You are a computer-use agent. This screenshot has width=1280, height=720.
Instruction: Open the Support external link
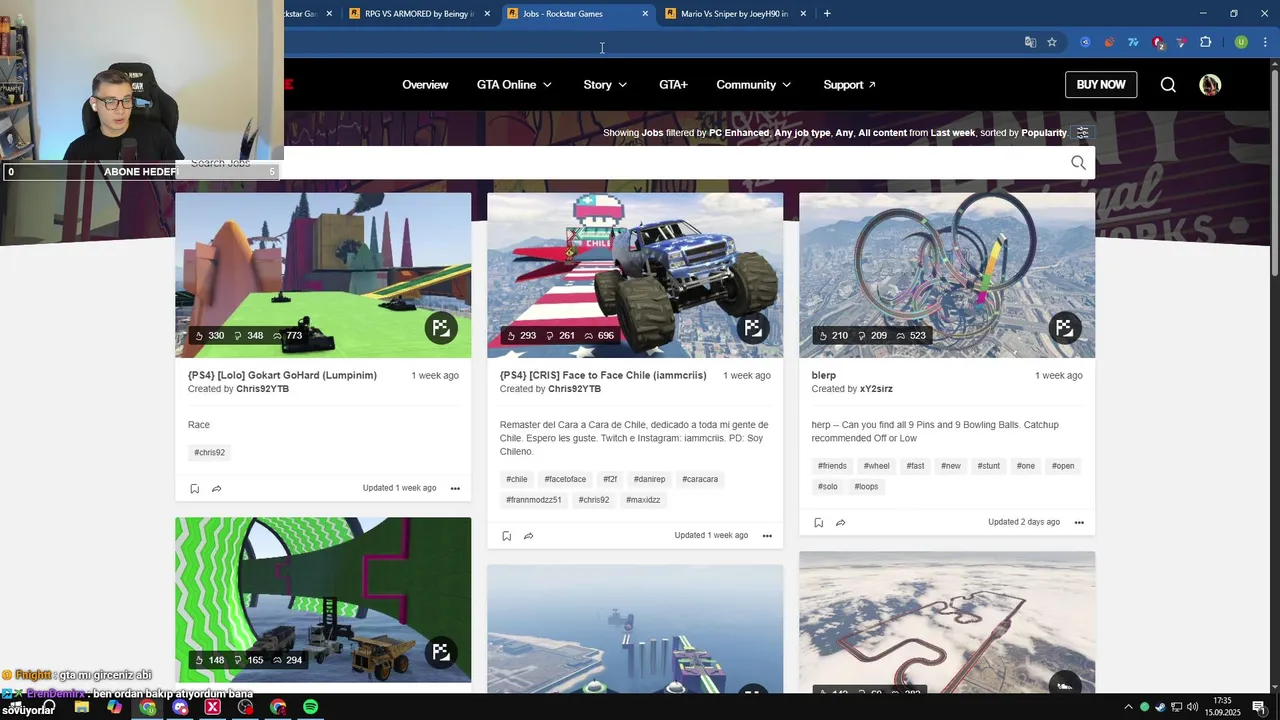[849, 85]
